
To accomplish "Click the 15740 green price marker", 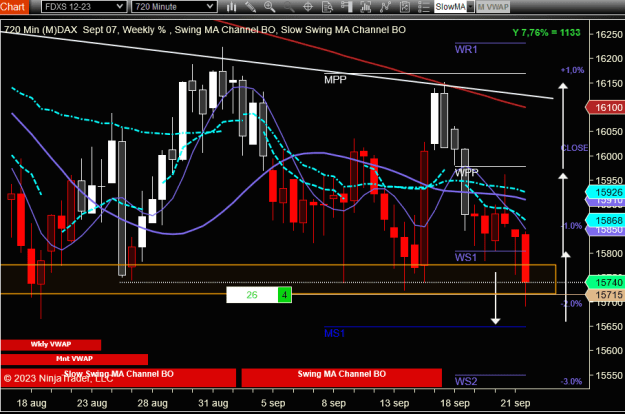I will tap(605, 283).
